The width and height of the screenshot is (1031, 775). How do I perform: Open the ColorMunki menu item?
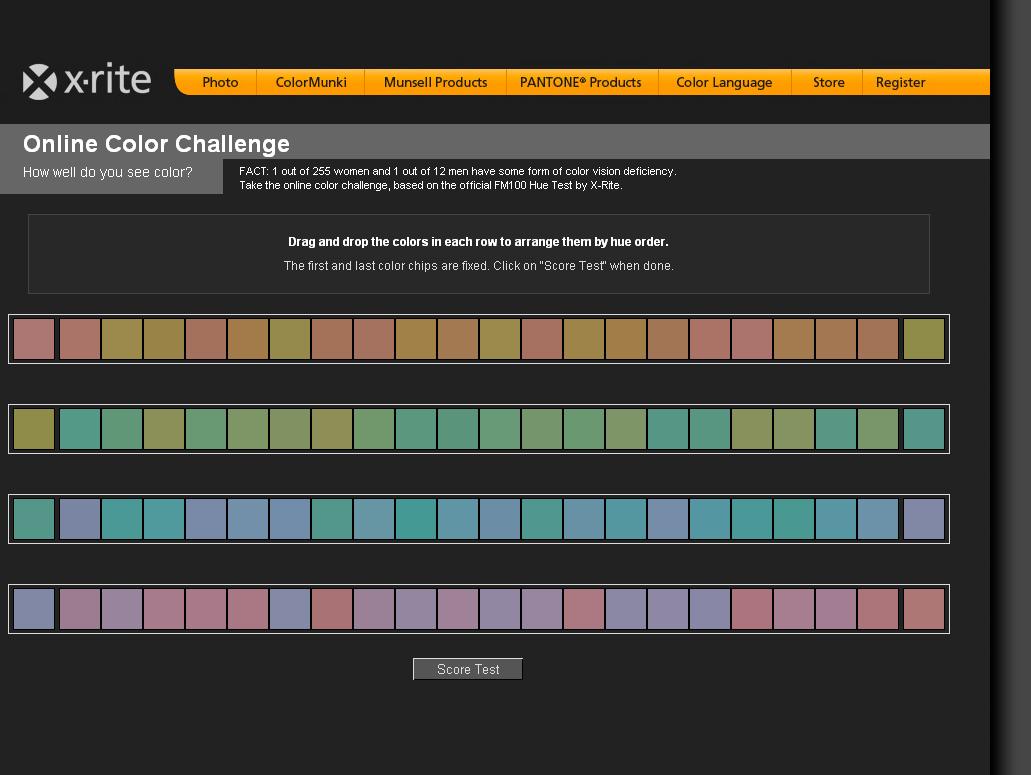pos(311,83)
